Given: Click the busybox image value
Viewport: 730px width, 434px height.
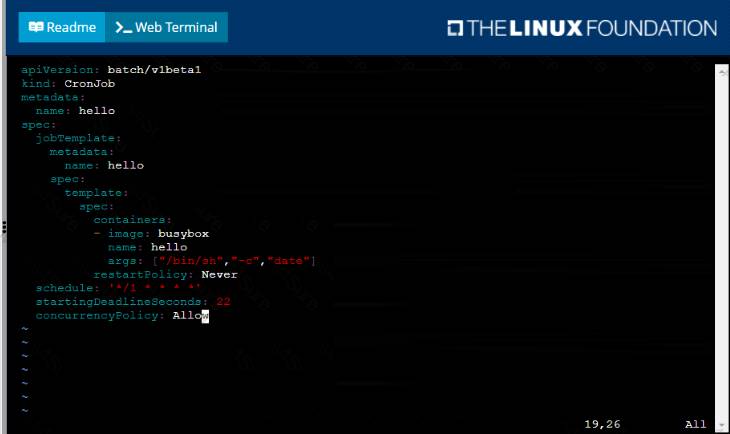Looking at the screenshot, I should [x=179, y=233].
